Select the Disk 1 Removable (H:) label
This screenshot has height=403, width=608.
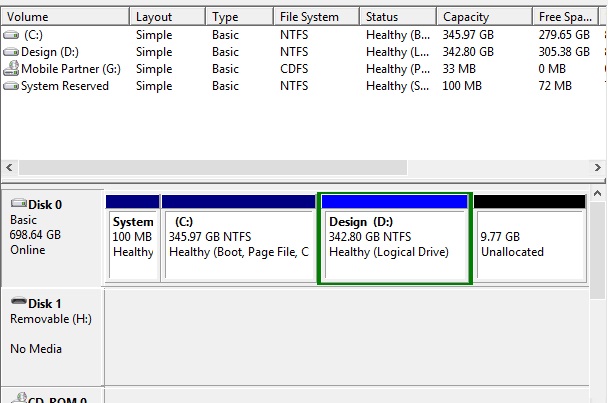coord(52,336)
